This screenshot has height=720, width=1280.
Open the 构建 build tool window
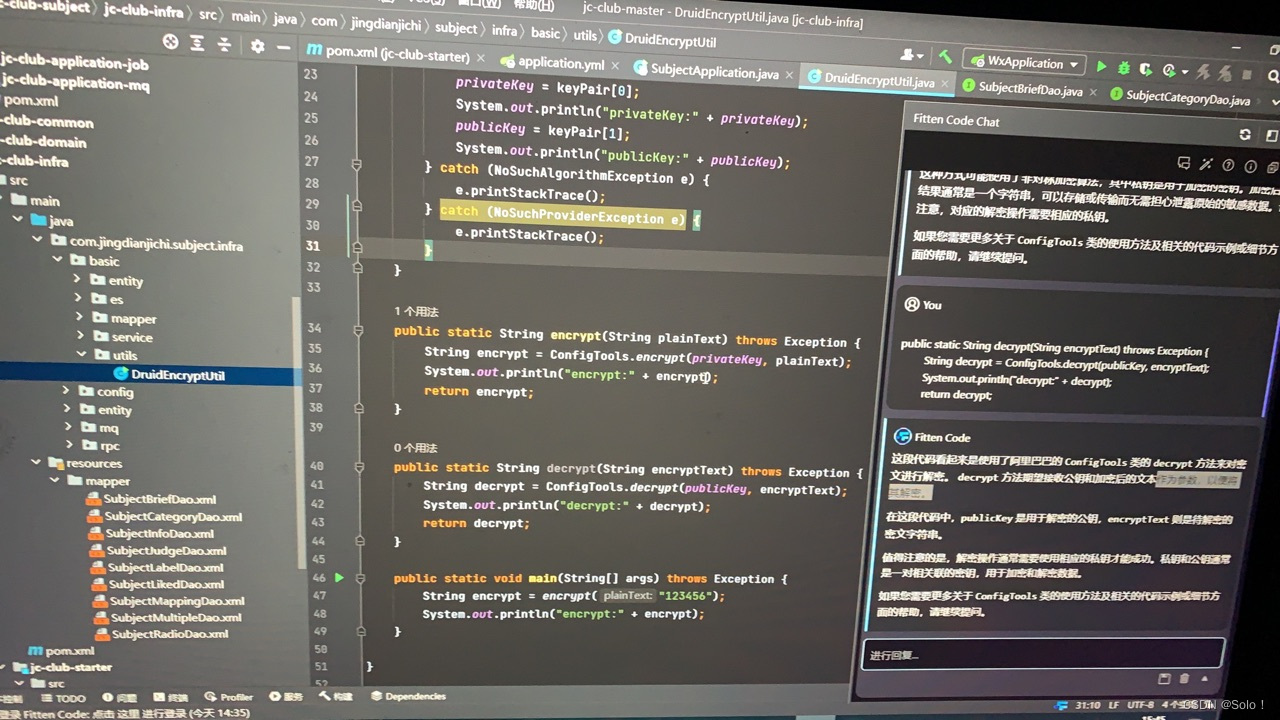[x=335, y=696]
